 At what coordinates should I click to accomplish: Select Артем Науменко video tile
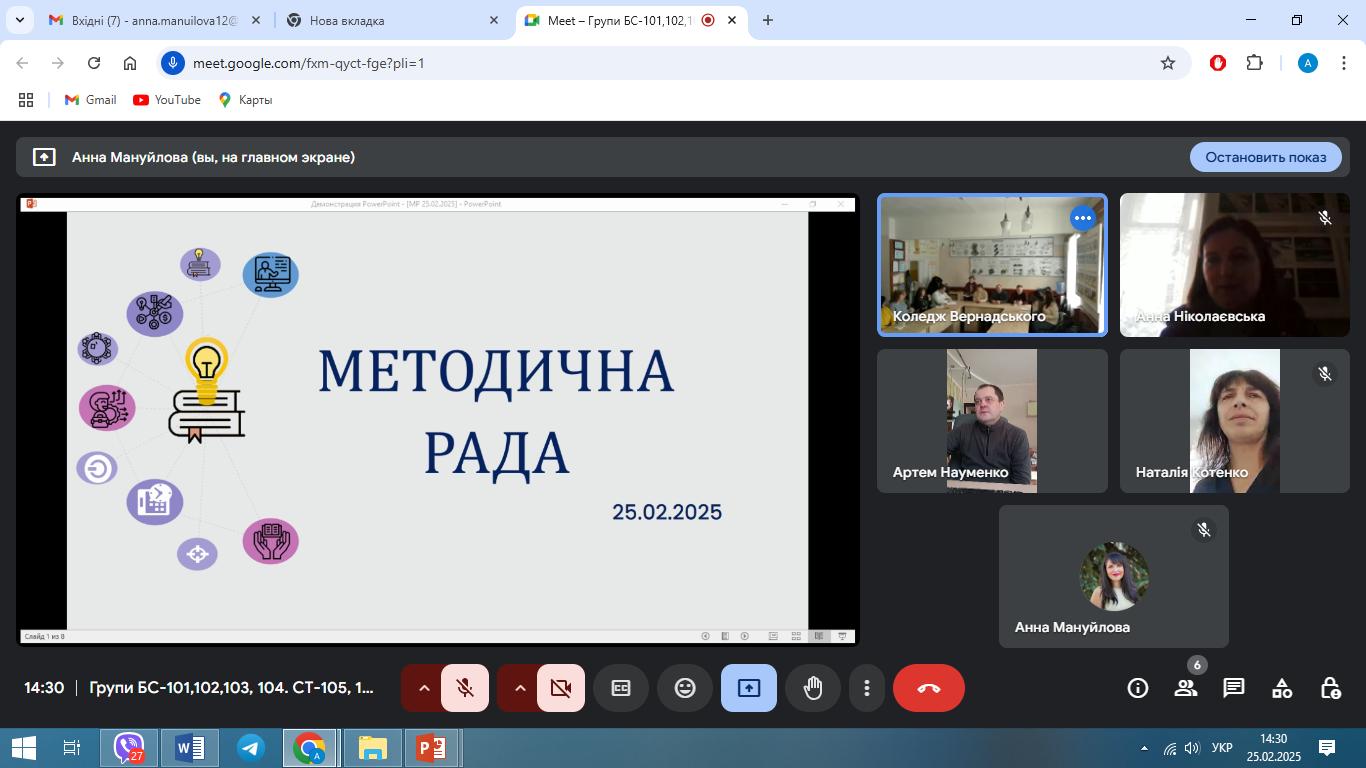point(992,421)
